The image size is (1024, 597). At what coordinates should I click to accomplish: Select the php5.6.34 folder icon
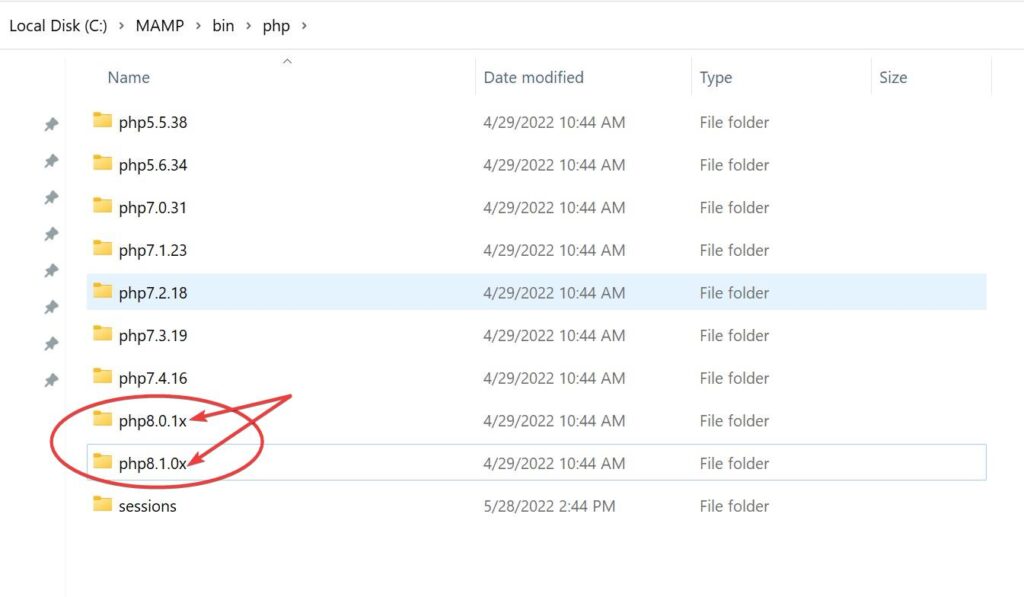tap(102, 163)
